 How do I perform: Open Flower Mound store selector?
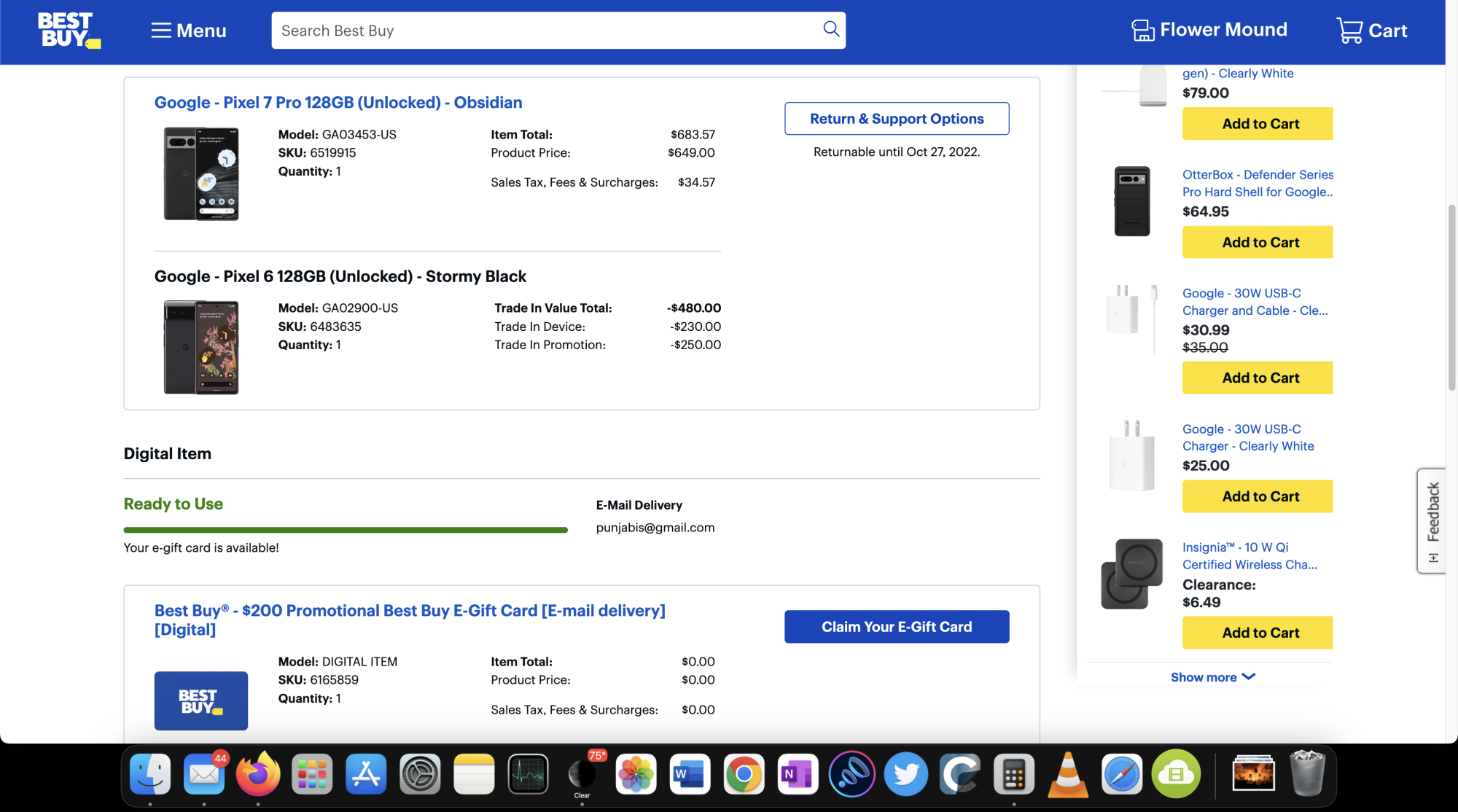(1209, 30)
